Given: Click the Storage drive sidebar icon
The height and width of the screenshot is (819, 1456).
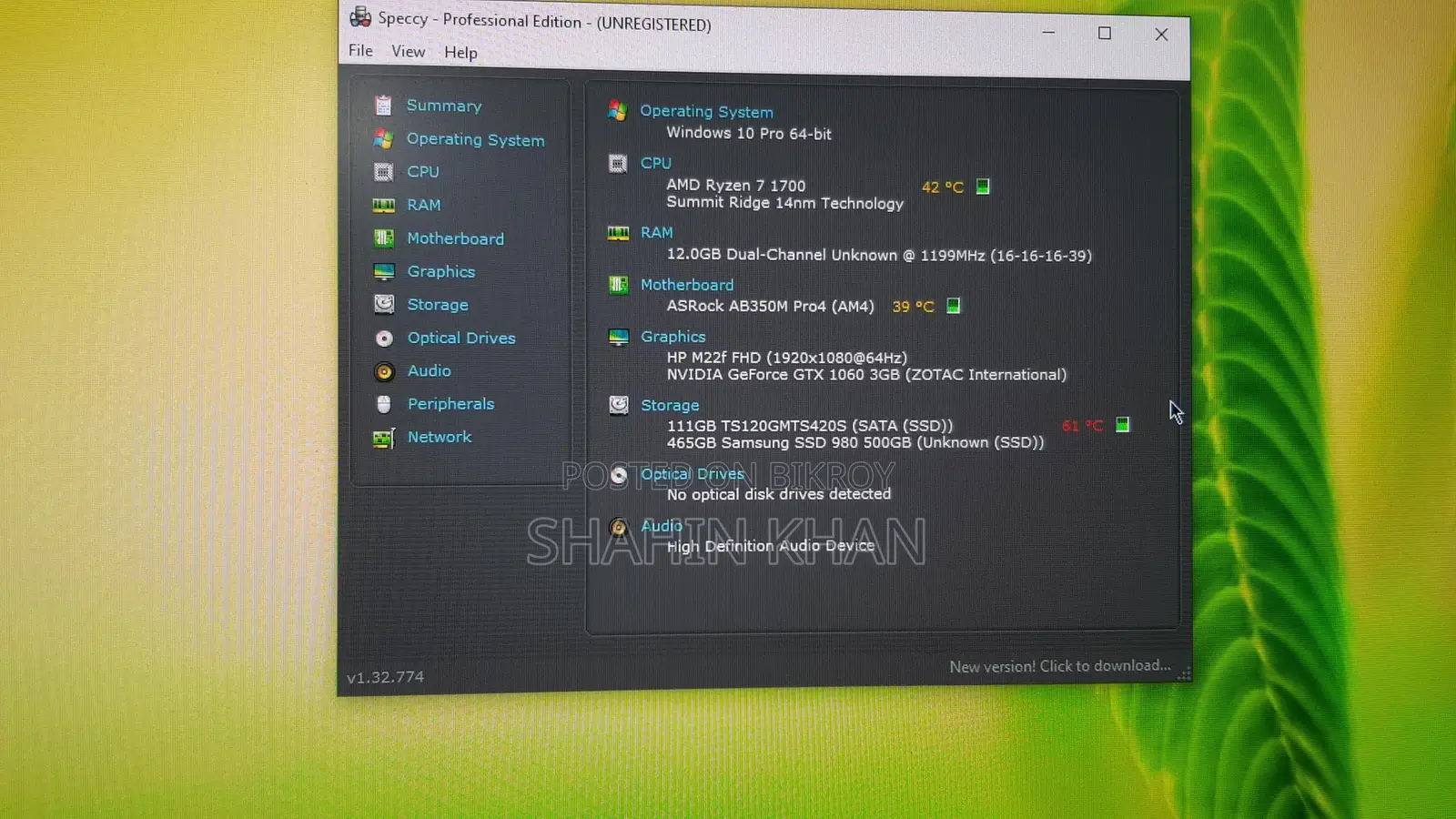Looking at the screenshot, I should point(384,304).
